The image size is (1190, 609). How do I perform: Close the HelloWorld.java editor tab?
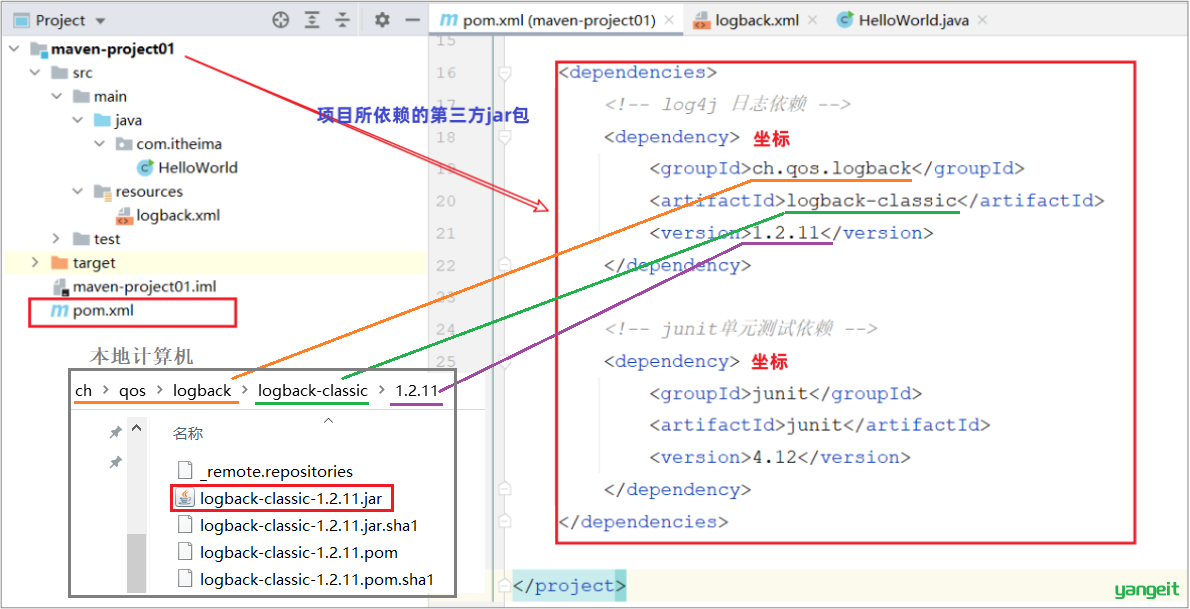(983, 21)
